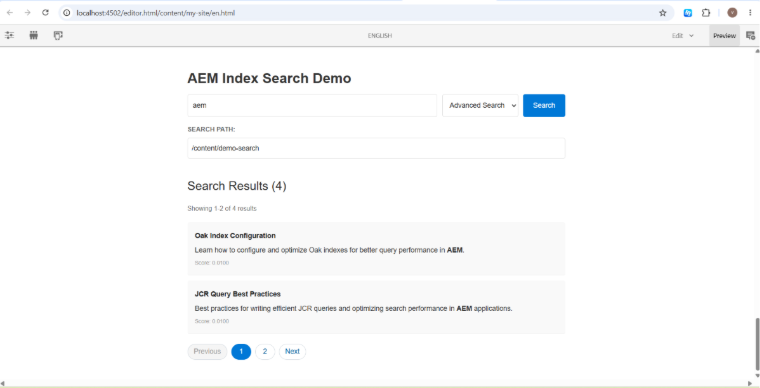Image resolution: width=760 pixels, height=388 pixels.
Task: Go to page 2 of results
Action: pos(265,352)
